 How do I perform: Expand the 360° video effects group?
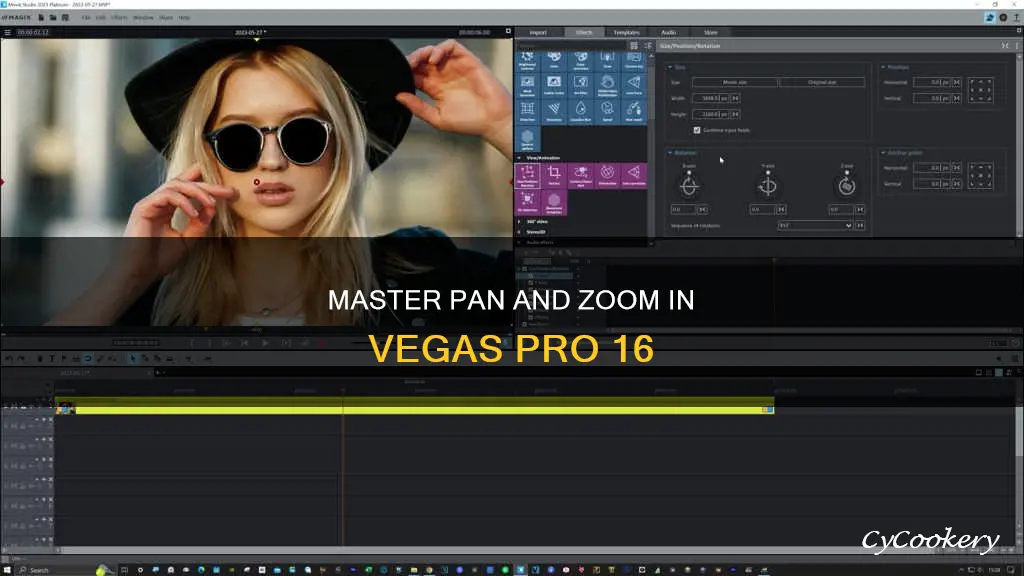[x=520, y=222]
